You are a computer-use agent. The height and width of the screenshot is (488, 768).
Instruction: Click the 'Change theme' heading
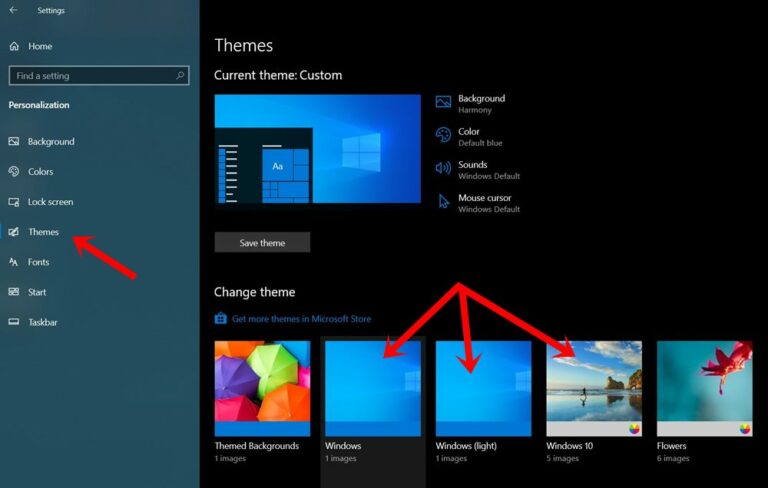click(x=254, y=292)
